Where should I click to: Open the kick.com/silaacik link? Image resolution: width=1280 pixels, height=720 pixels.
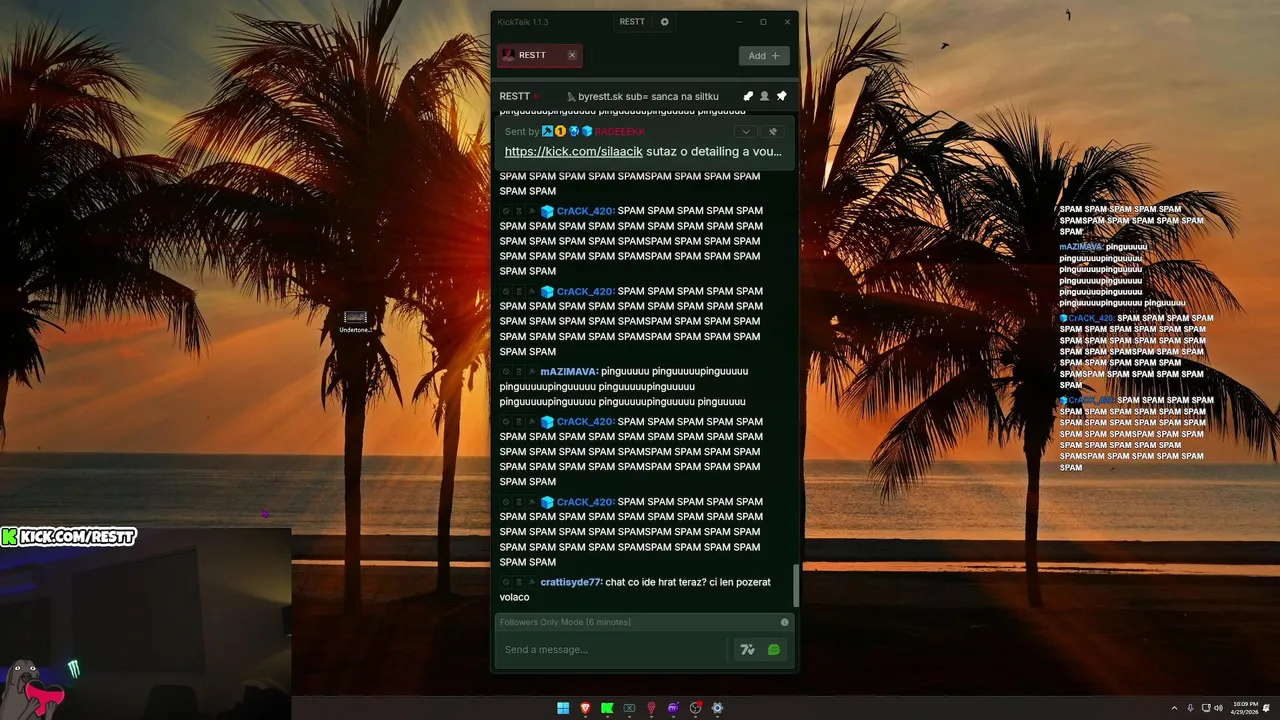click(x=573, y=151)
